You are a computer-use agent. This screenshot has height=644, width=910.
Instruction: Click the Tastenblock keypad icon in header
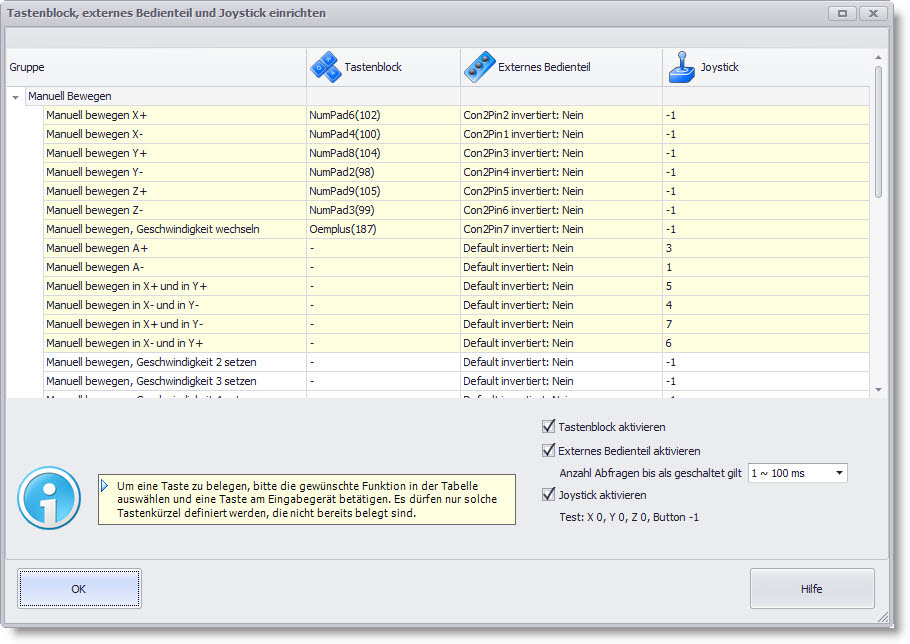click(324, 67)
